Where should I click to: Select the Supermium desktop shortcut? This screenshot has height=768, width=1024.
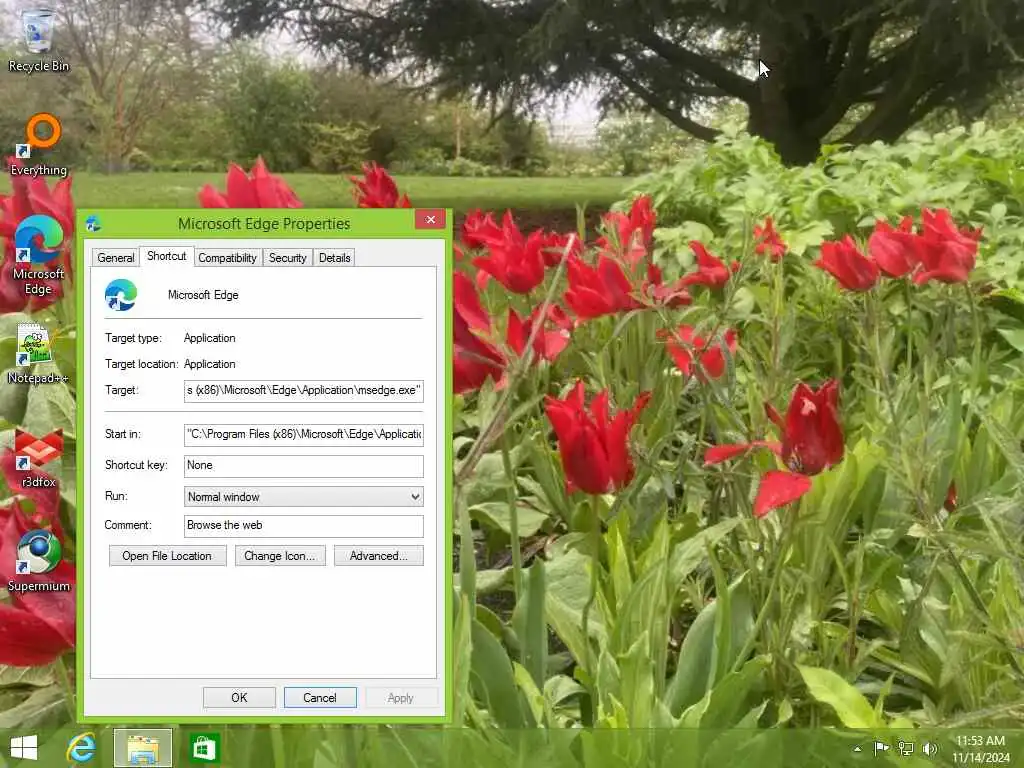(39, 562)
